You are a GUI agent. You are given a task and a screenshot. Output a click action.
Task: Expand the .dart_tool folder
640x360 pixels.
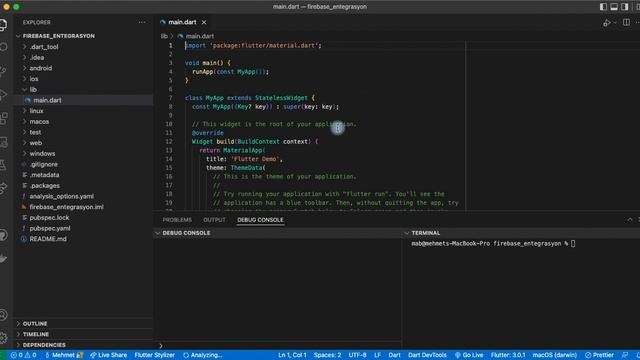click(44, 47)
